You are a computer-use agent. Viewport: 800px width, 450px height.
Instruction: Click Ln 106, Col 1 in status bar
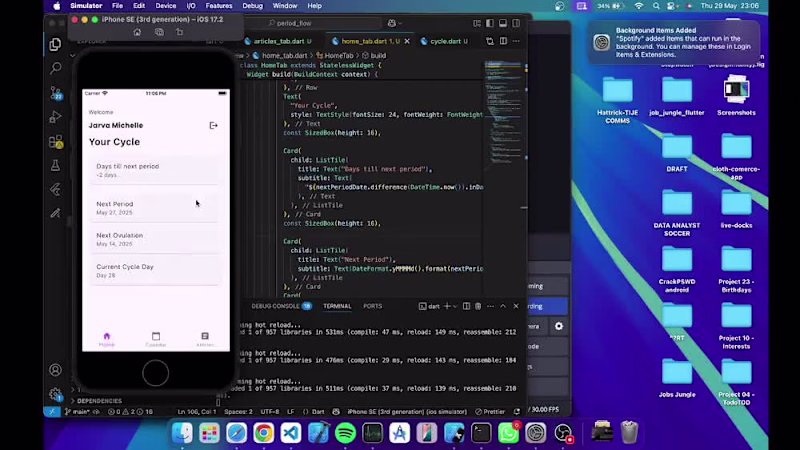pyautogui.click(x=196, y=412)
